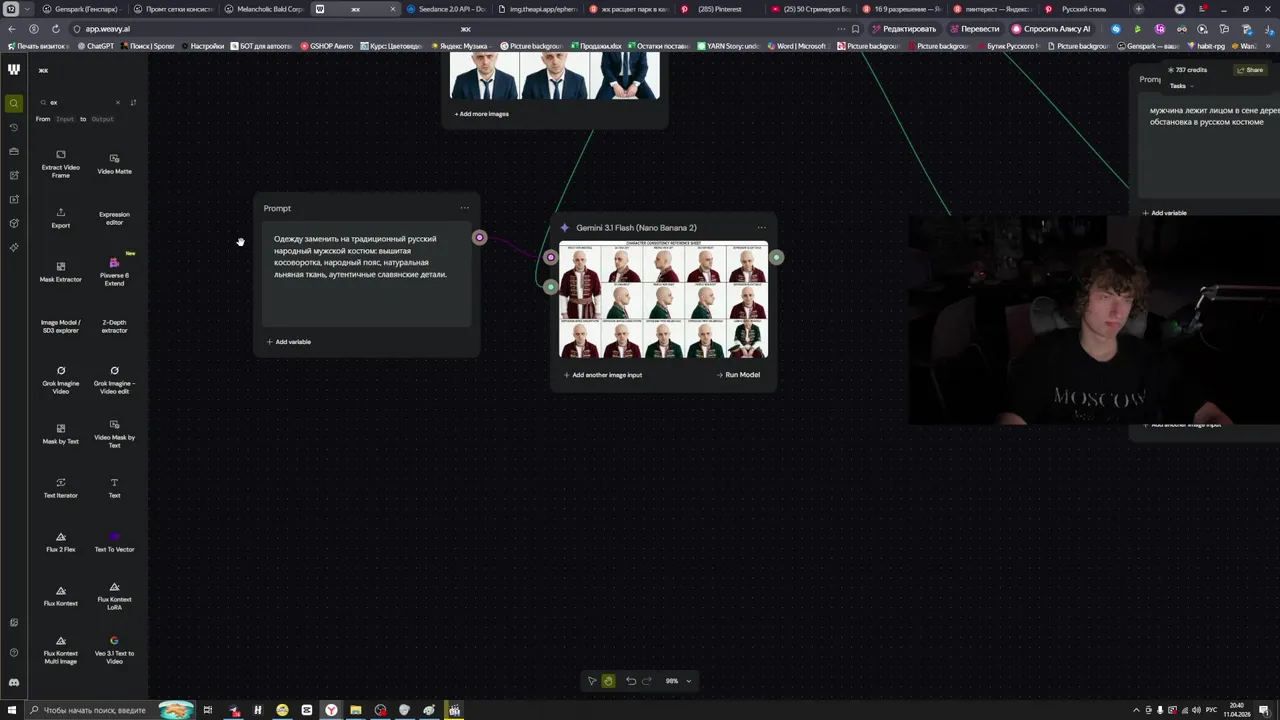Open the Discord icon in sidebar

(13, 682)
